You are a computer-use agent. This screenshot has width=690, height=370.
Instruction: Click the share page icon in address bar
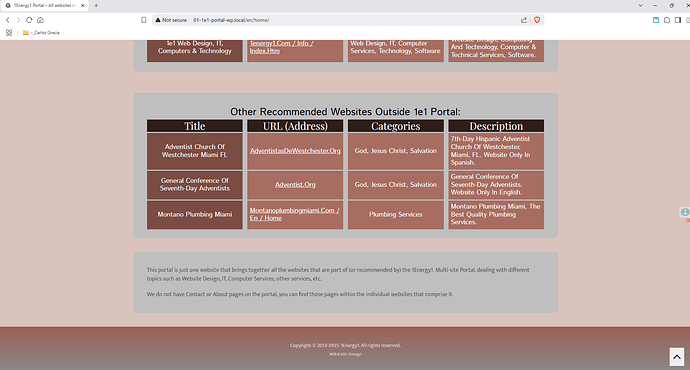pyautogui.click(x=524, y=20)
